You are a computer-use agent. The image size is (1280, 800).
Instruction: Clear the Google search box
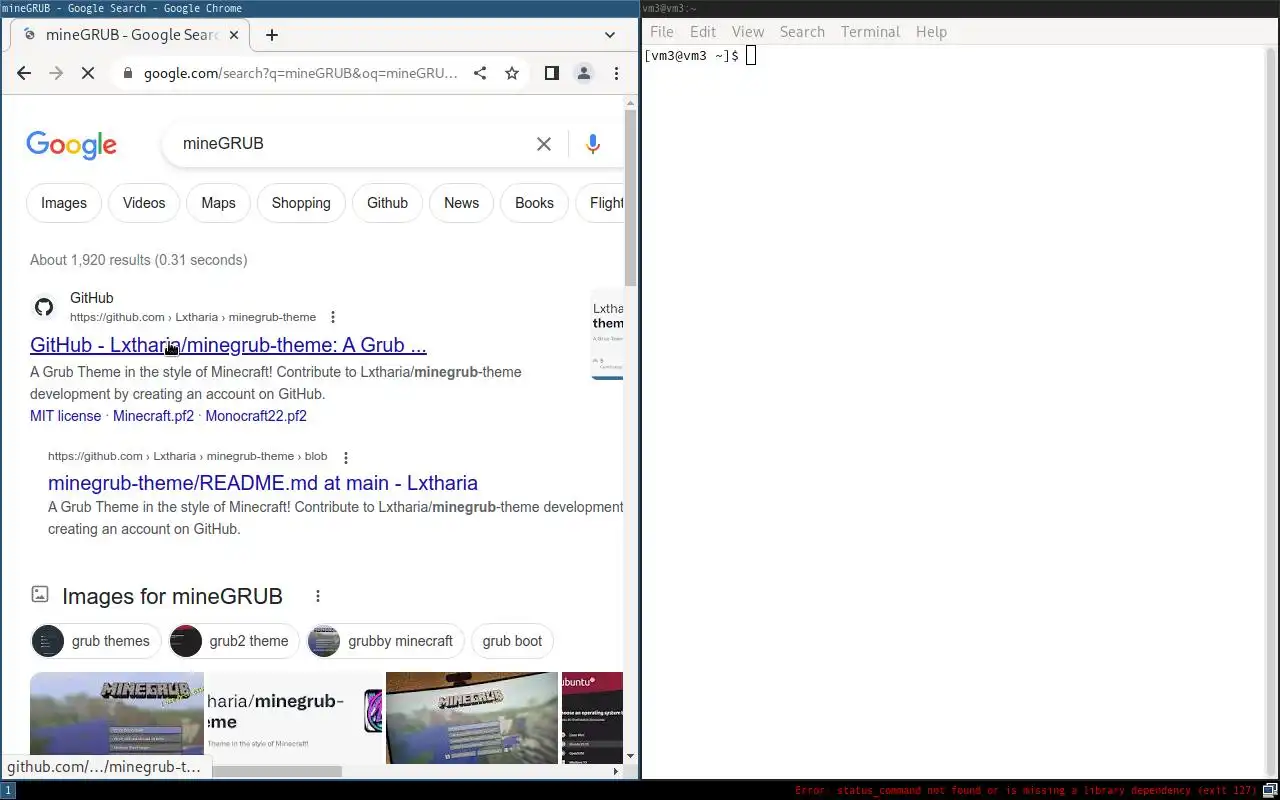point(544,144)
